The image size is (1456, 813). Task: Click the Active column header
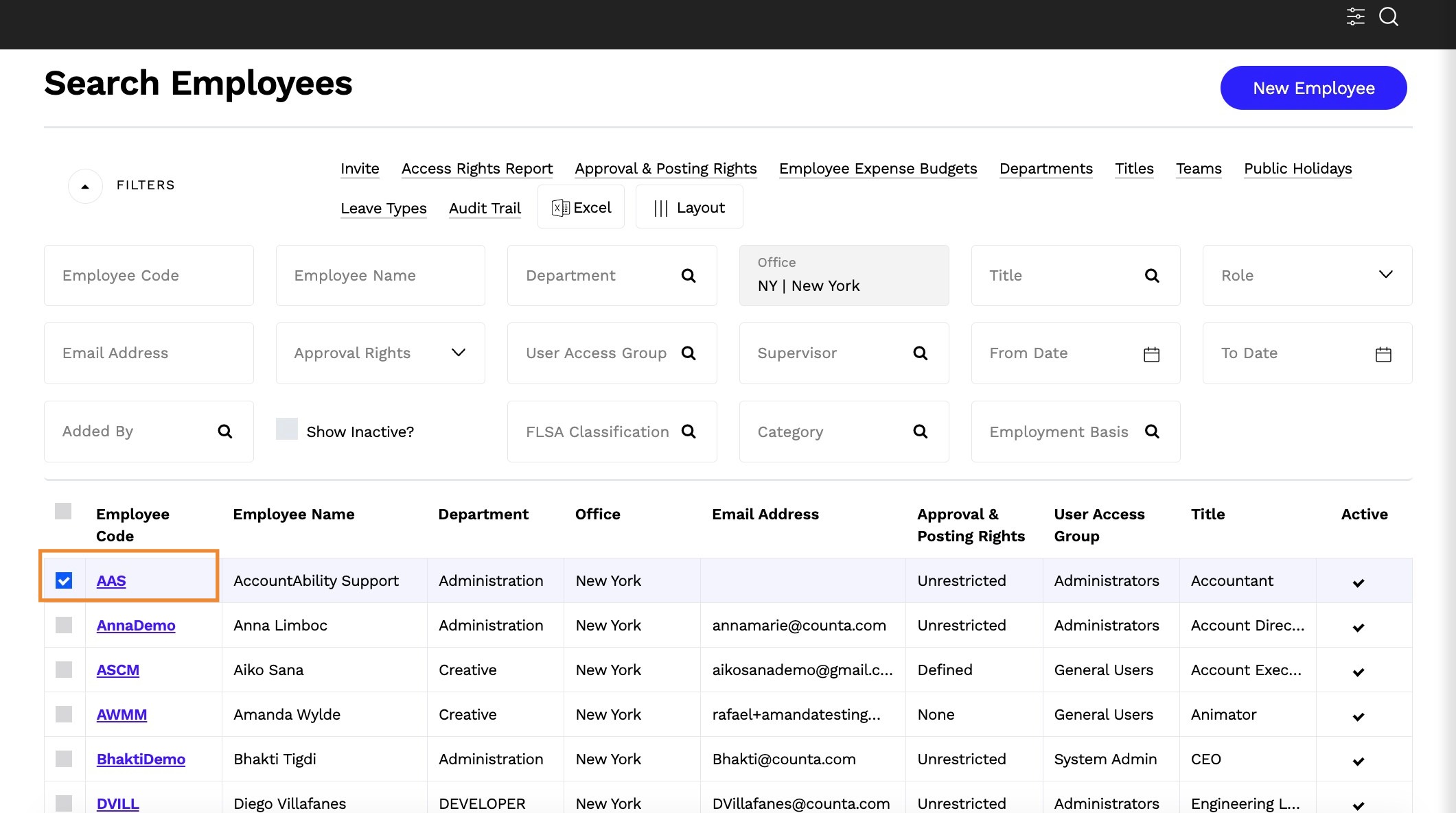tap(1364, 515)
